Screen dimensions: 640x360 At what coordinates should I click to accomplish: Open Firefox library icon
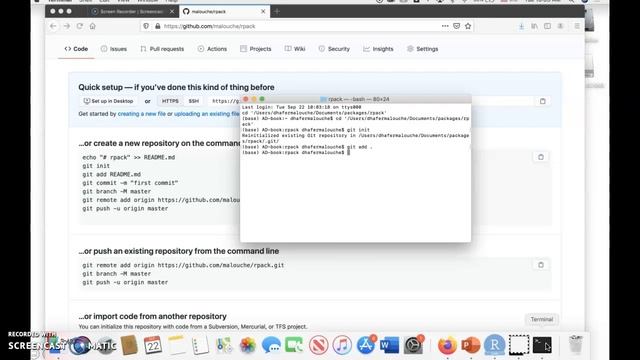[x=534, y=26]
